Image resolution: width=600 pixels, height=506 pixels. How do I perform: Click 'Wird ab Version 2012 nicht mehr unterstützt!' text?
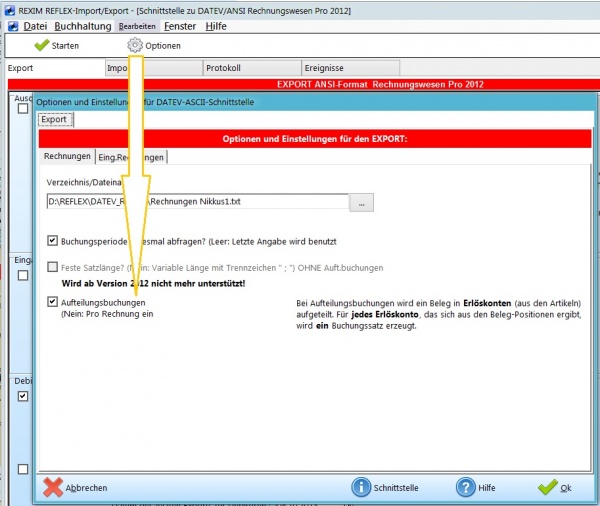pyautogui.click(x=153, y=284)
